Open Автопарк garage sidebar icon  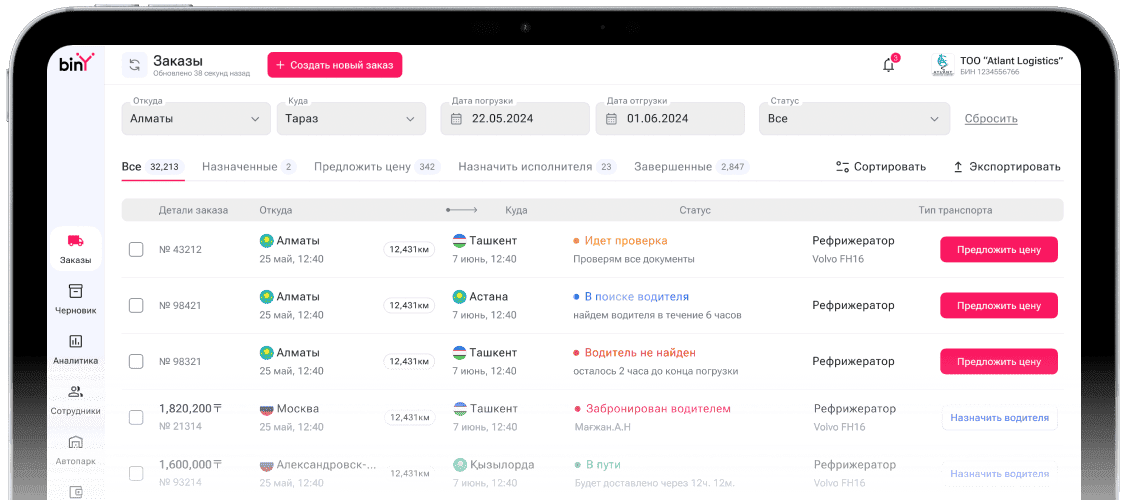(76, 442)
